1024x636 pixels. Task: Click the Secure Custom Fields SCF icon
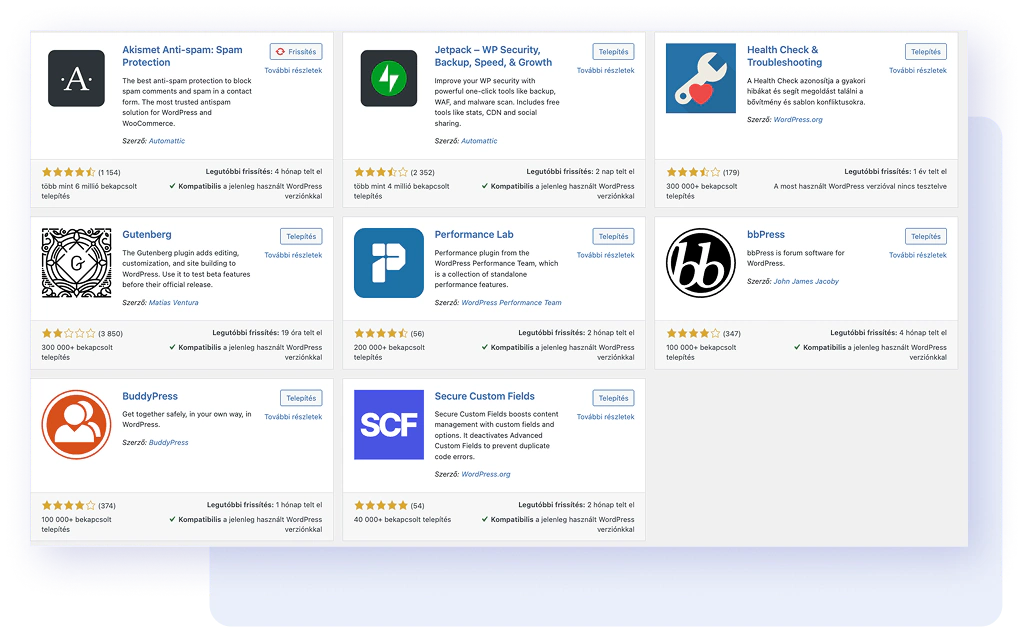(x=389, y=424)
